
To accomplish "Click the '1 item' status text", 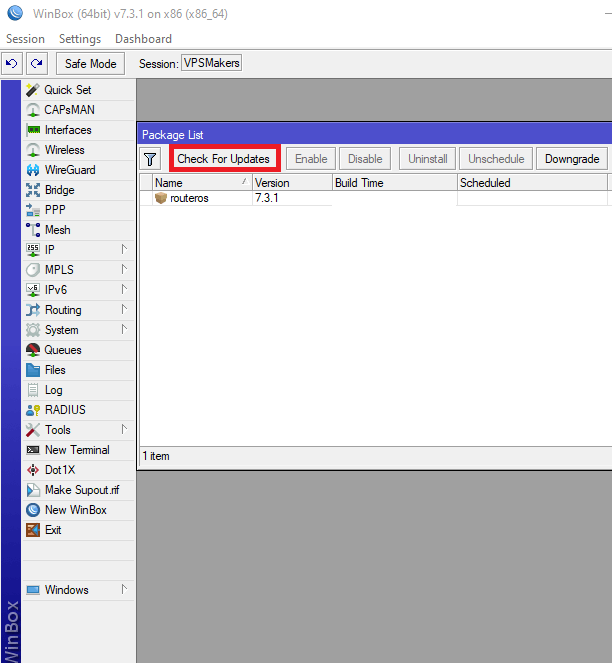I will pos(156,456).
